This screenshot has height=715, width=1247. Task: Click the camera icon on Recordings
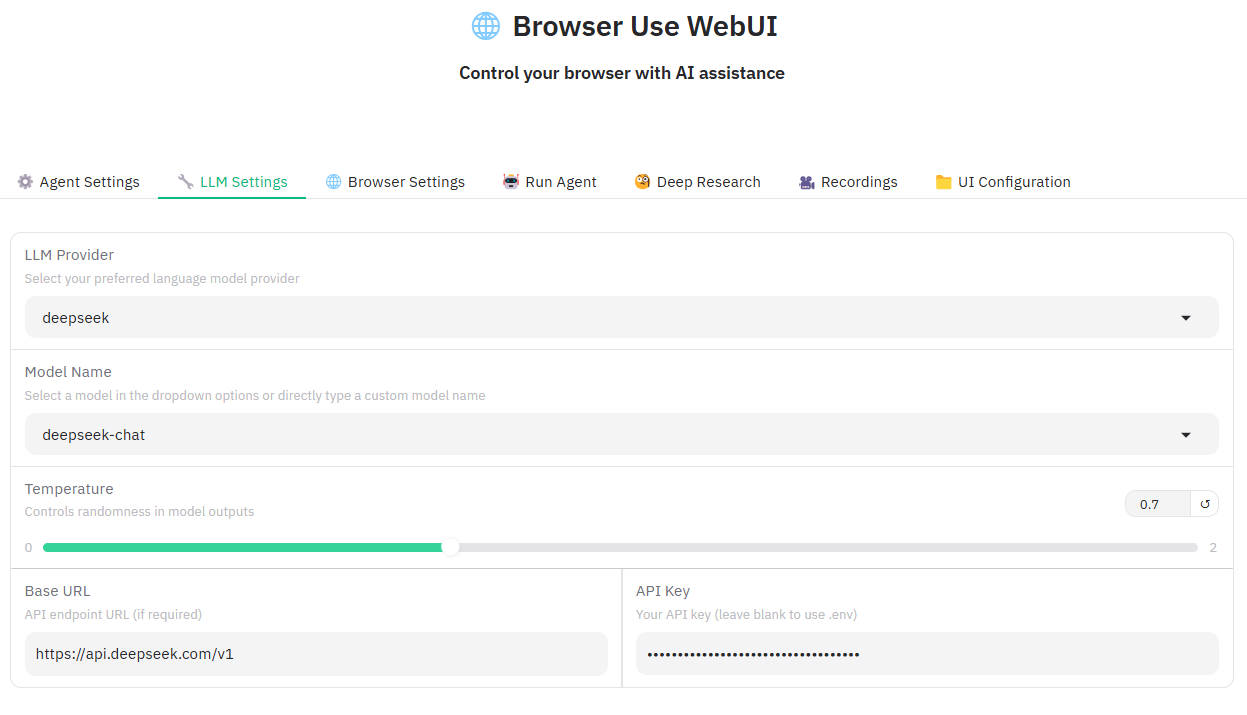806,182
